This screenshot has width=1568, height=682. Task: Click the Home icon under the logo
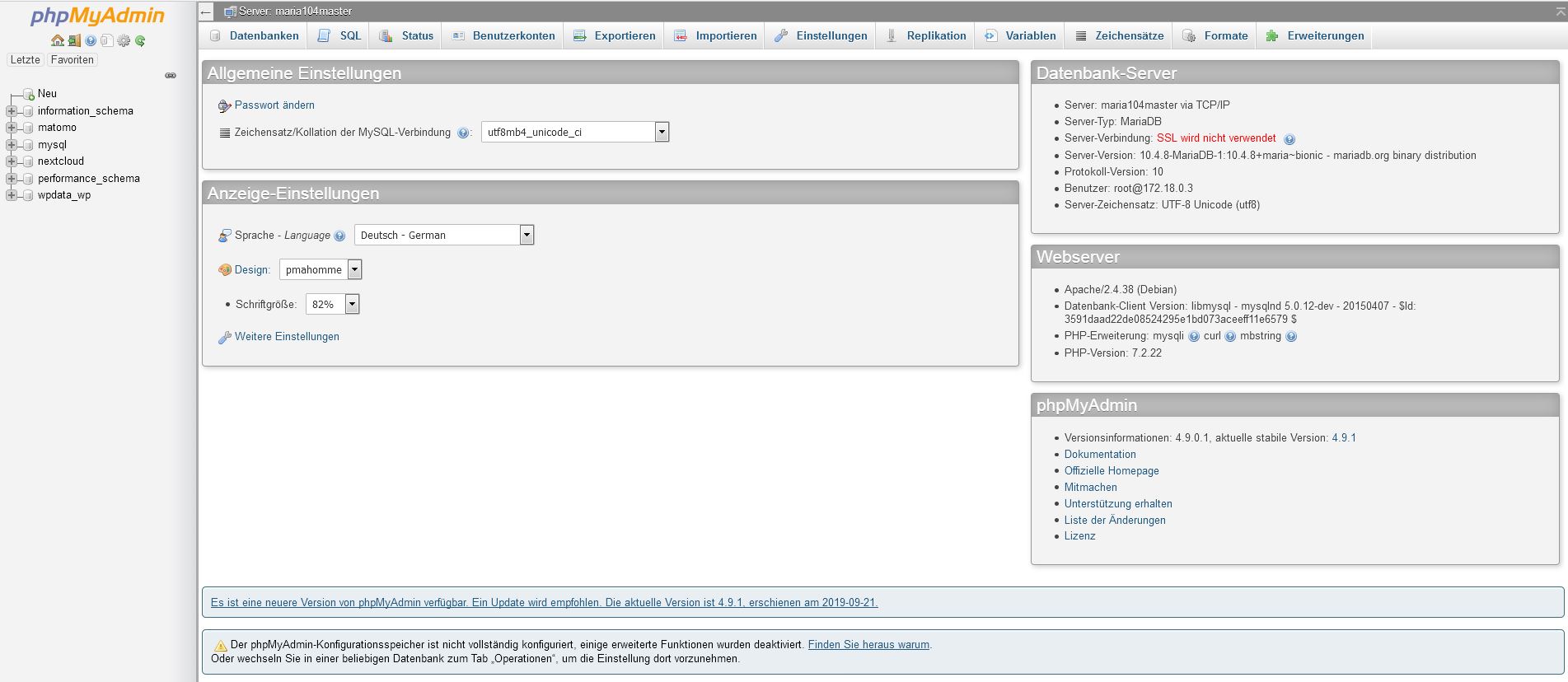click(x=57, y=40)
